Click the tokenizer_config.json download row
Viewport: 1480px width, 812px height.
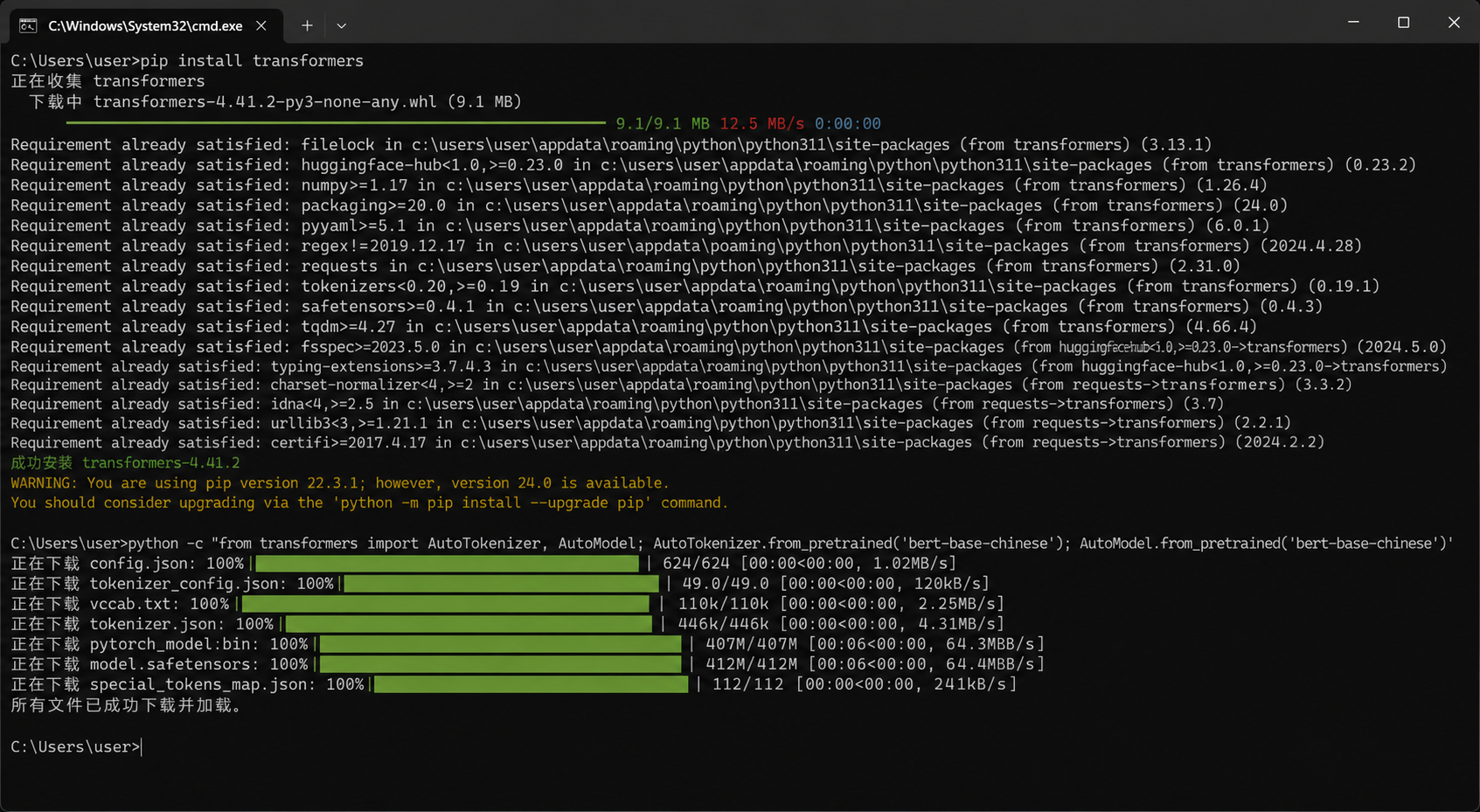pyautogui.click(x=500, y=583)
